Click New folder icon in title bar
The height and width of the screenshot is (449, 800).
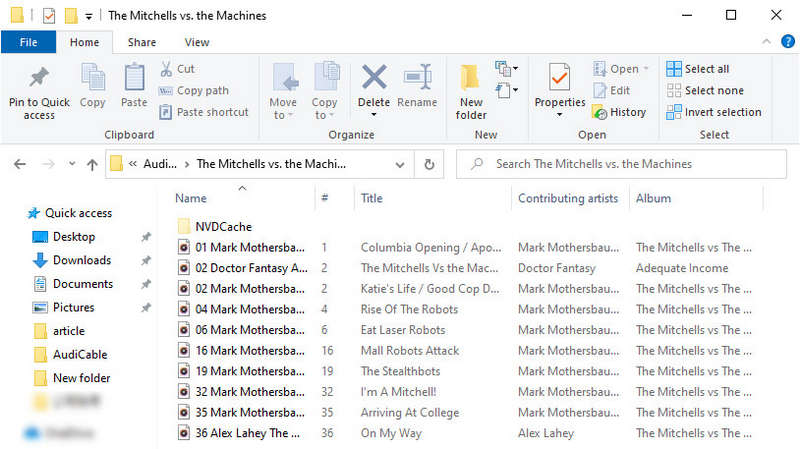point(71,16)
